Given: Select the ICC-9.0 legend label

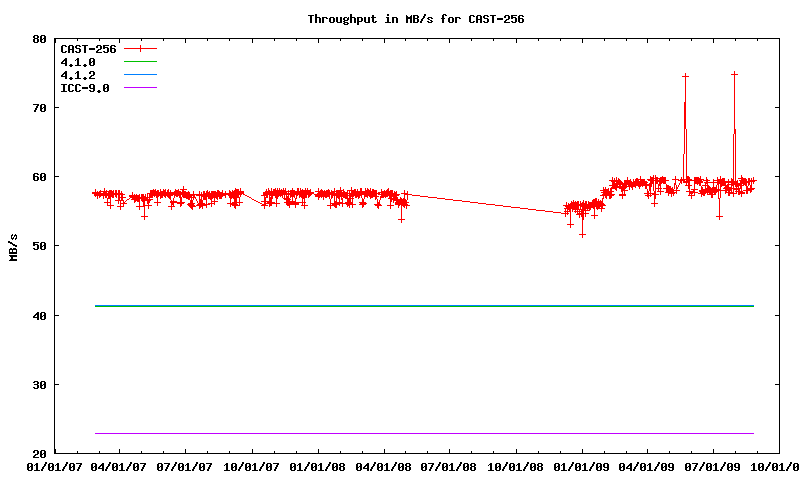Looking at the screenshot, I should coord(85,87).
